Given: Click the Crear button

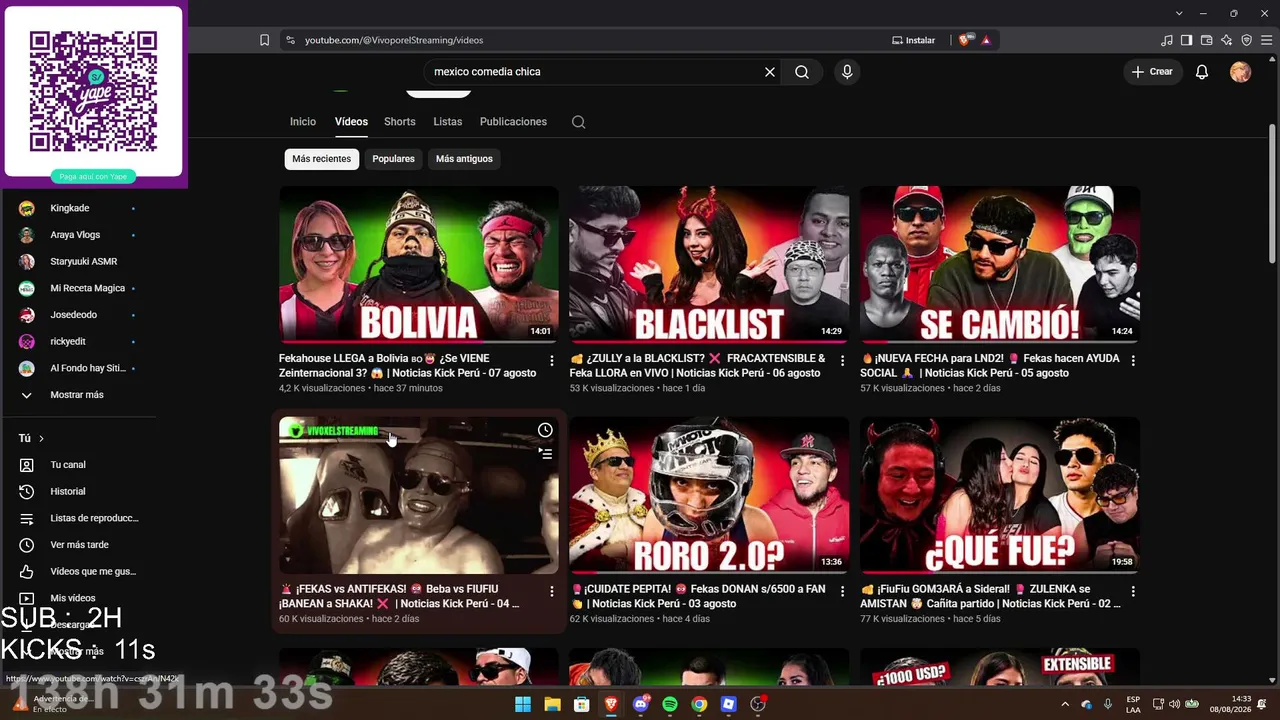Looking at the screenshot, I should click(1152, 72).
